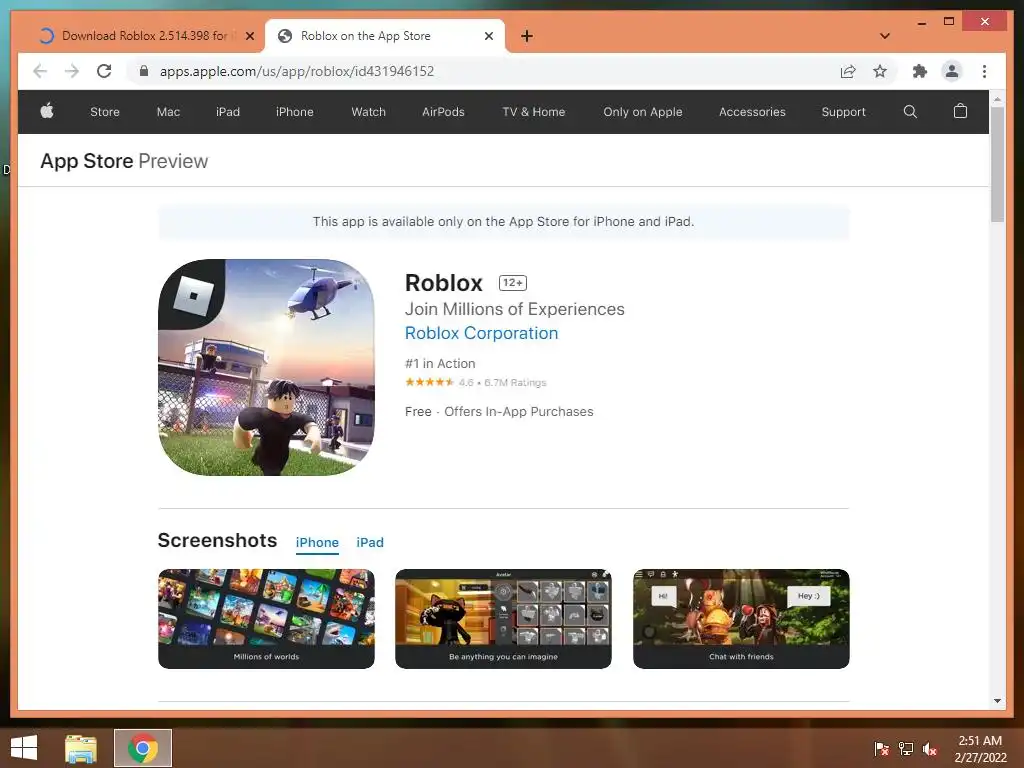This screenshot has height=768, width=1024.
Task: Expand the tab search chevron
Action: tap(885, 36)
